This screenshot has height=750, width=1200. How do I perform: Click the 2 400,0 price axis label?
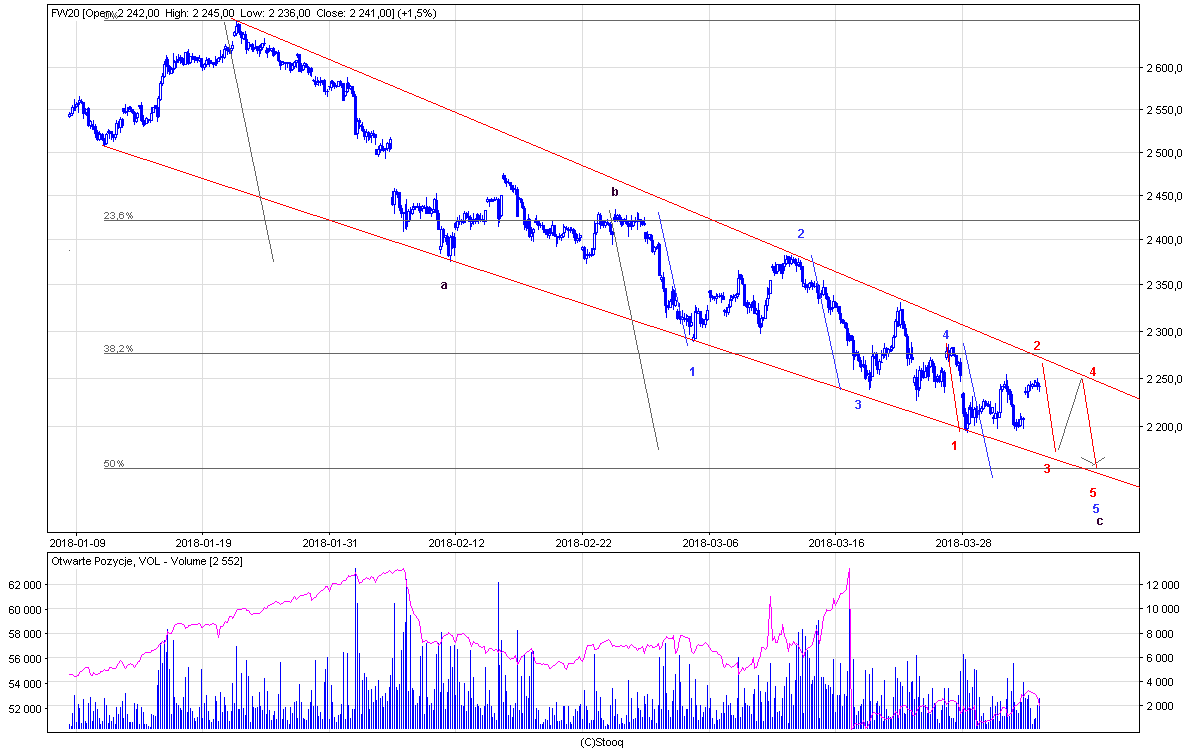click(x=1167, y=240)
